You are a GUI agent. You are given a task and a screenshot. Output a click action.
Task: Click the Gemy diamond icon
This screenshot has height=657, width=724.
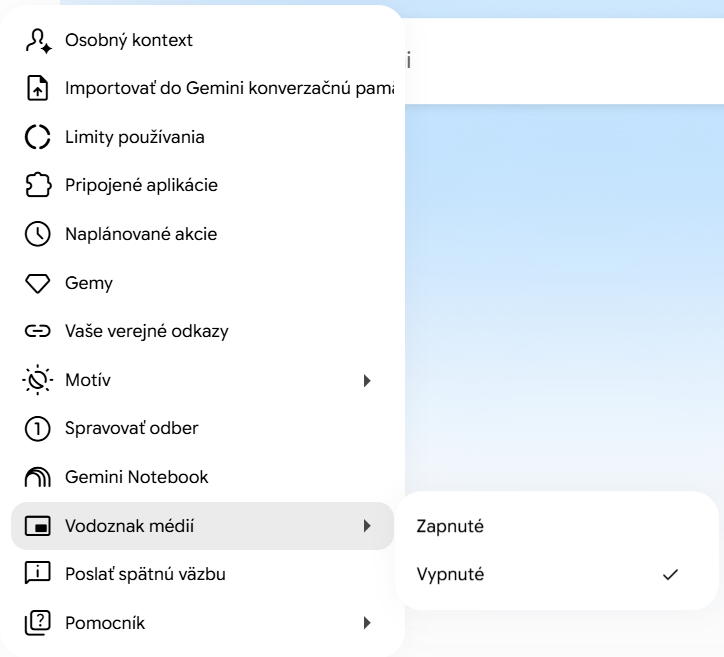click(37, 283)
